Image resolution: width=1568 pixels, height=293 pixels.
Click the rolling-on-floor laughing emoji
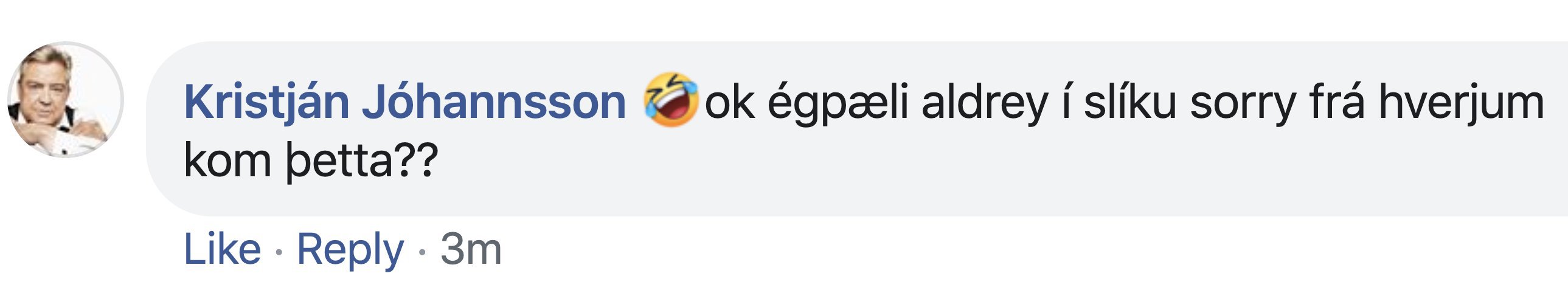670,100
